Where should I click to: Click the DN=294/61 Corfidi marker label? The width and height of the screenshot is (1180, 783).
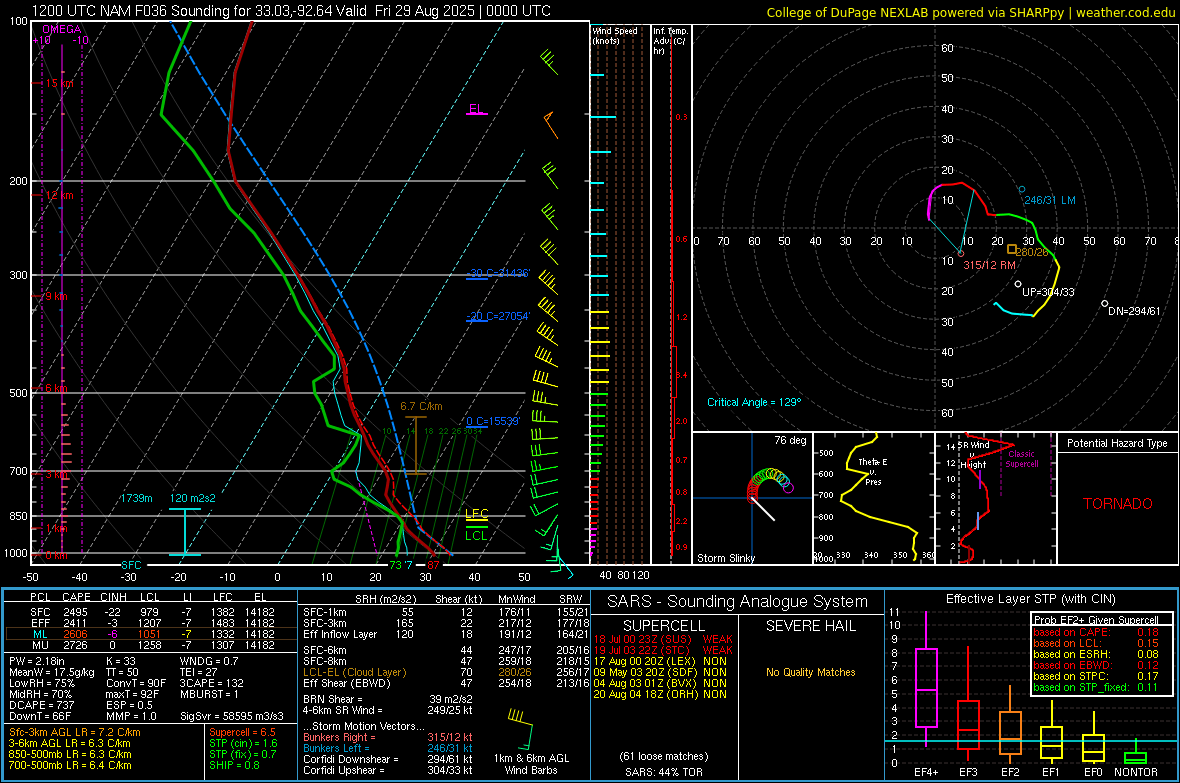1134,311
